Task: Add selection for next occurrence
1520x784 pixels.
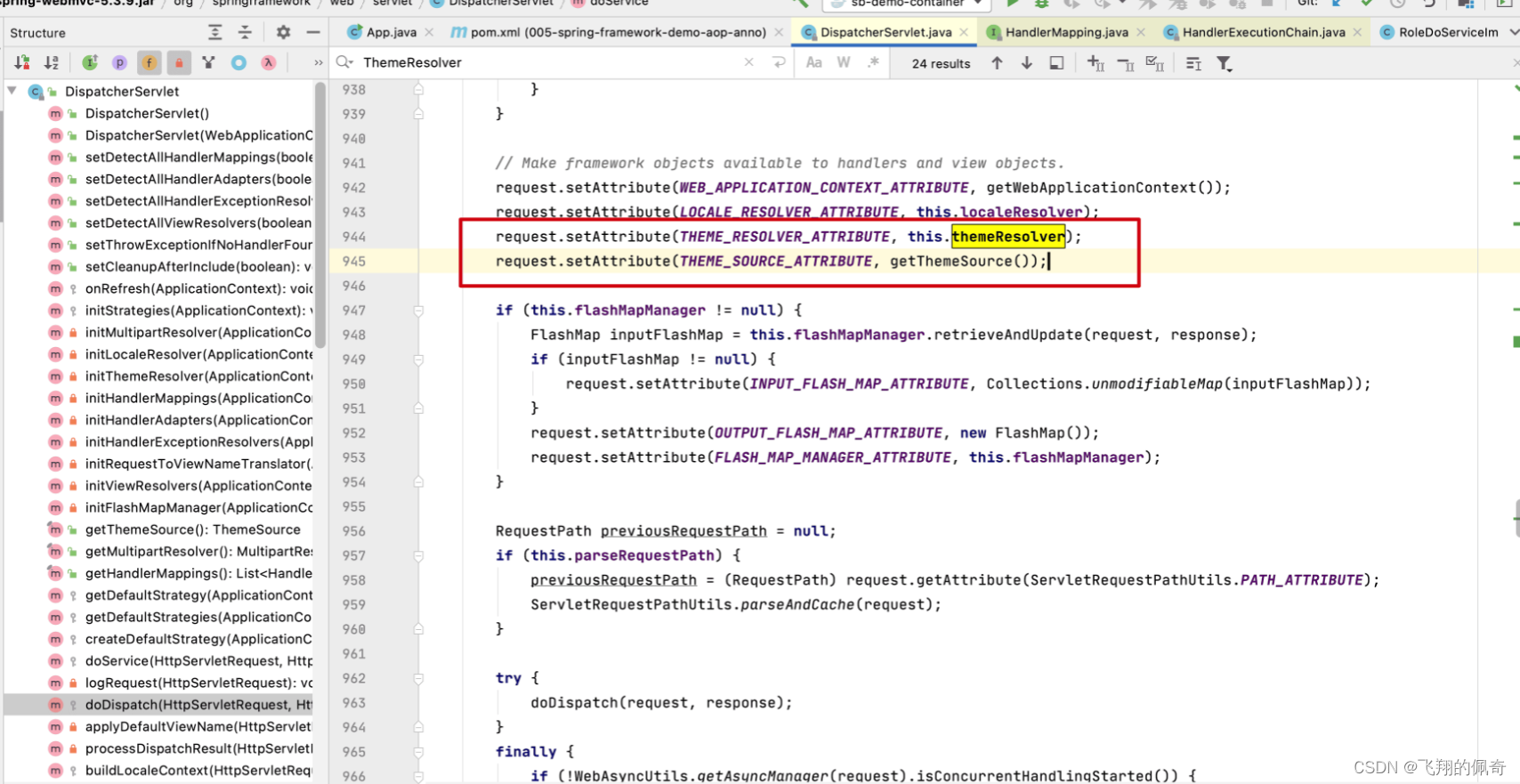Action: pyautogui.click(x=1096, y=63)
